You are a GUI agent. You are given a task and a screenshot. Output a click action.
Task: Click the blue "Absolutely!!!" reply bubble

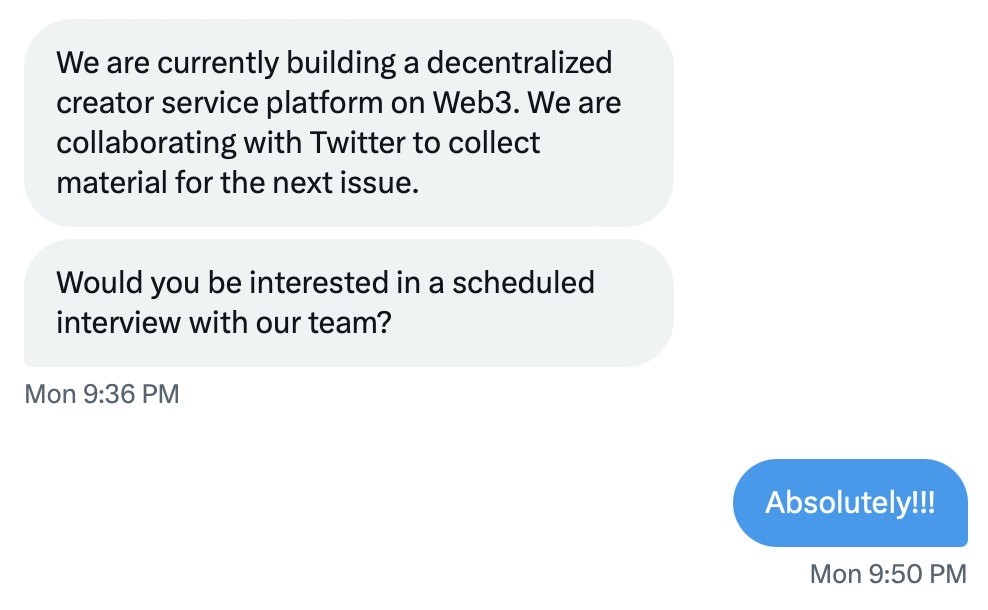(x=850, y=502)
